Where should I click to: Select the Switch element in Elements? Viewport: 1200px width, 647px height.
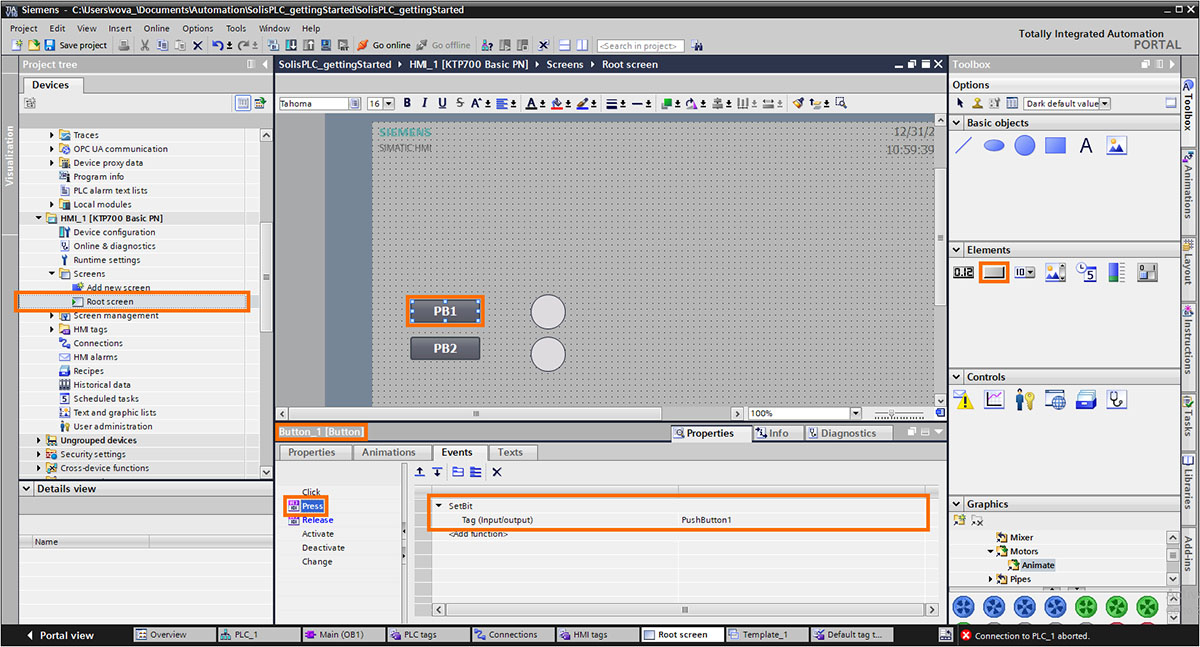coord(1147,272)
